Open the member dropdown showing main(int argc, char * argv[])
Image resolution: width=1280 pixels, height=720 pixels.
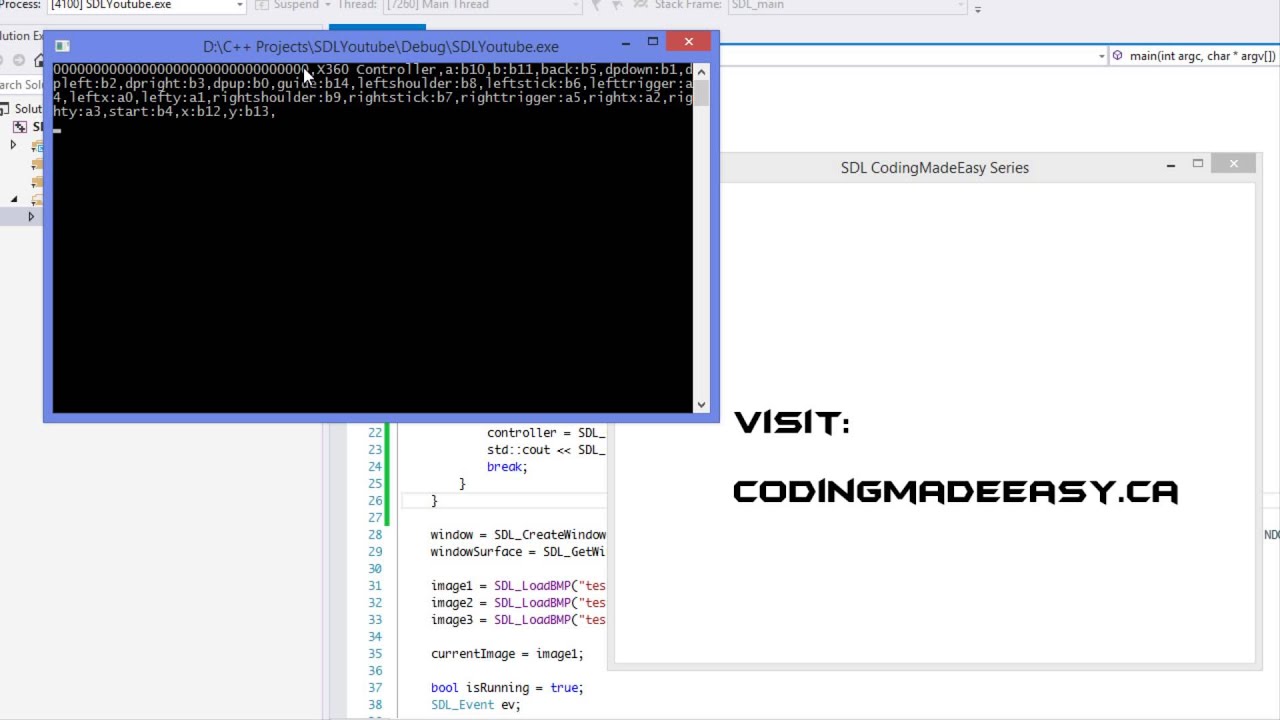click(1194, 56)
